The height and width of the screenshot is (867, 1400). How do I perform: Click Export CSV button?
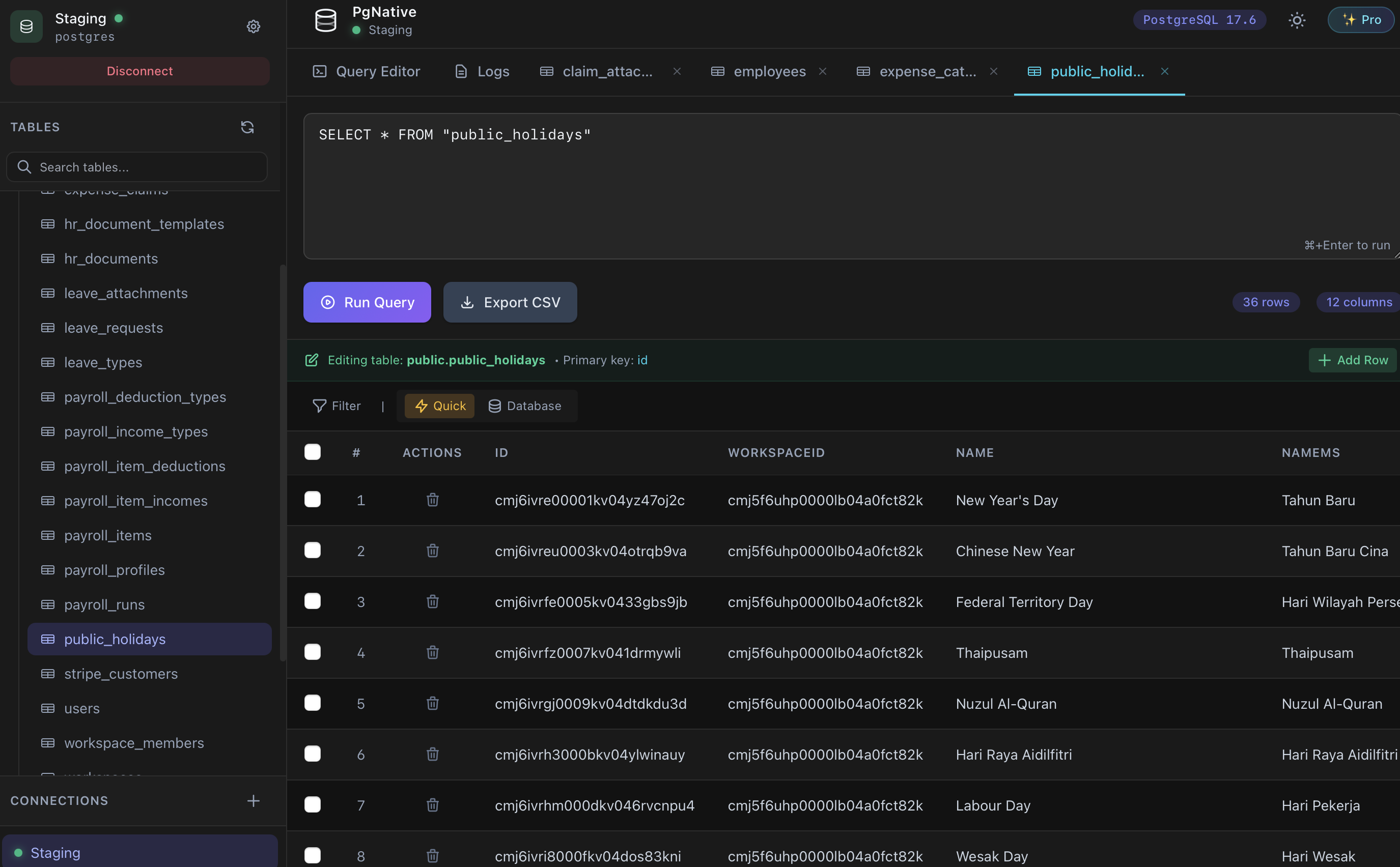click(x=510, y=302)
